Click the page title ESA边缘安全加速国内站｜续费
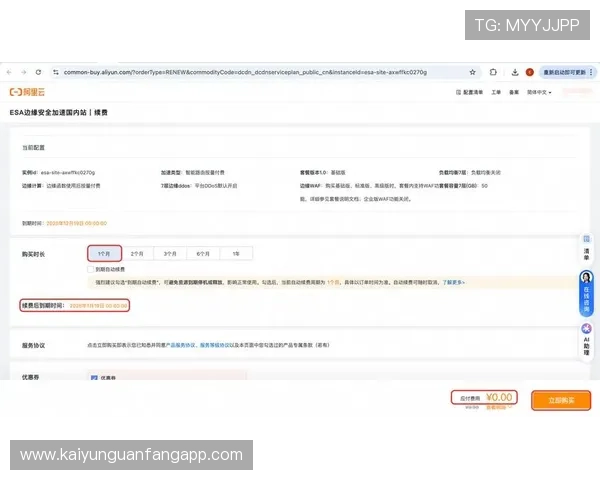Viewport: 600px width, 480px height. 59,113
